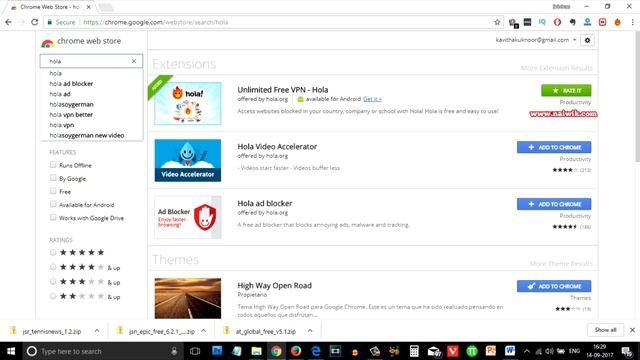Open Firefox from the taskbar

click(296, 351)
